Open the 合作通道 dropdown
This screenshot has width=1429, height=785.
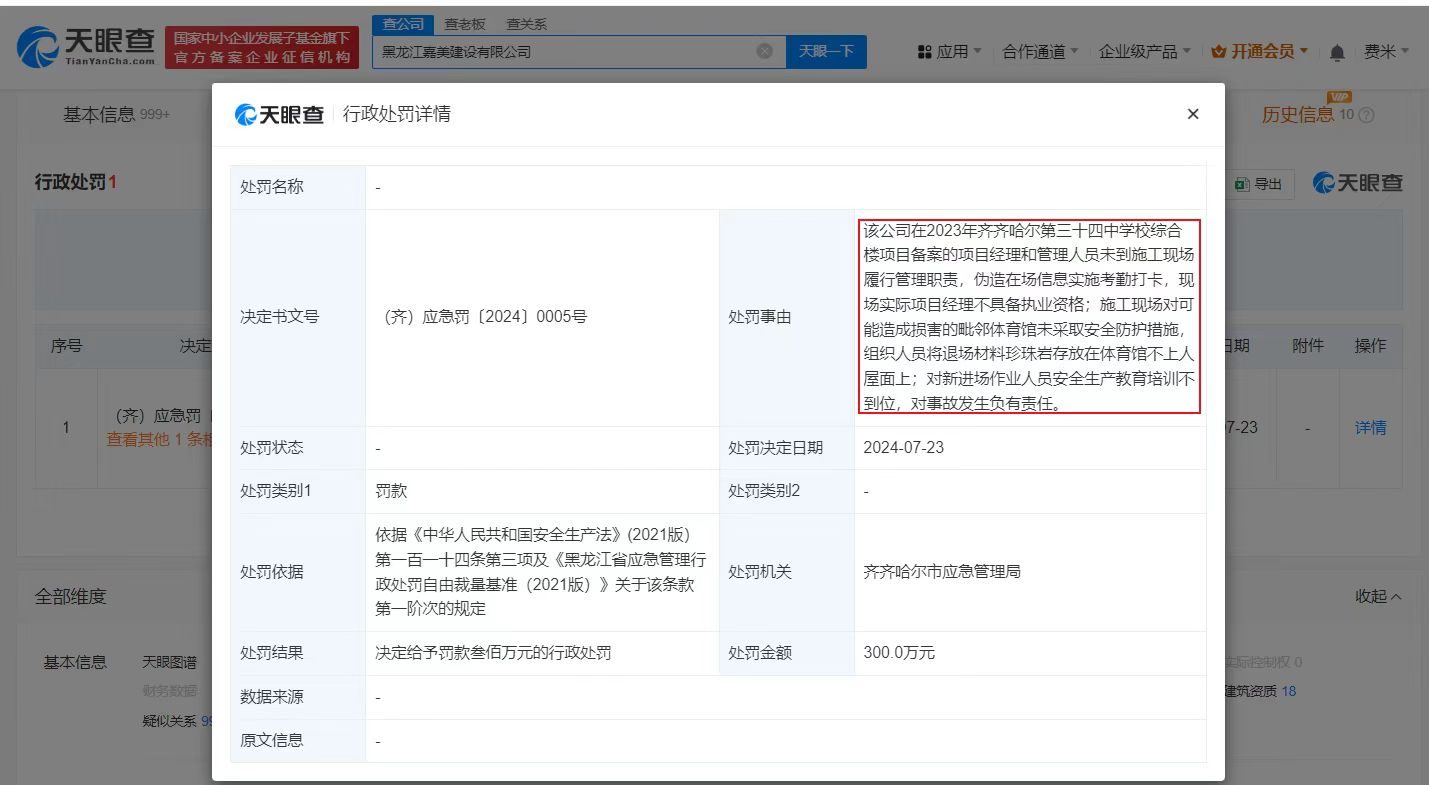pos(1035,51)
